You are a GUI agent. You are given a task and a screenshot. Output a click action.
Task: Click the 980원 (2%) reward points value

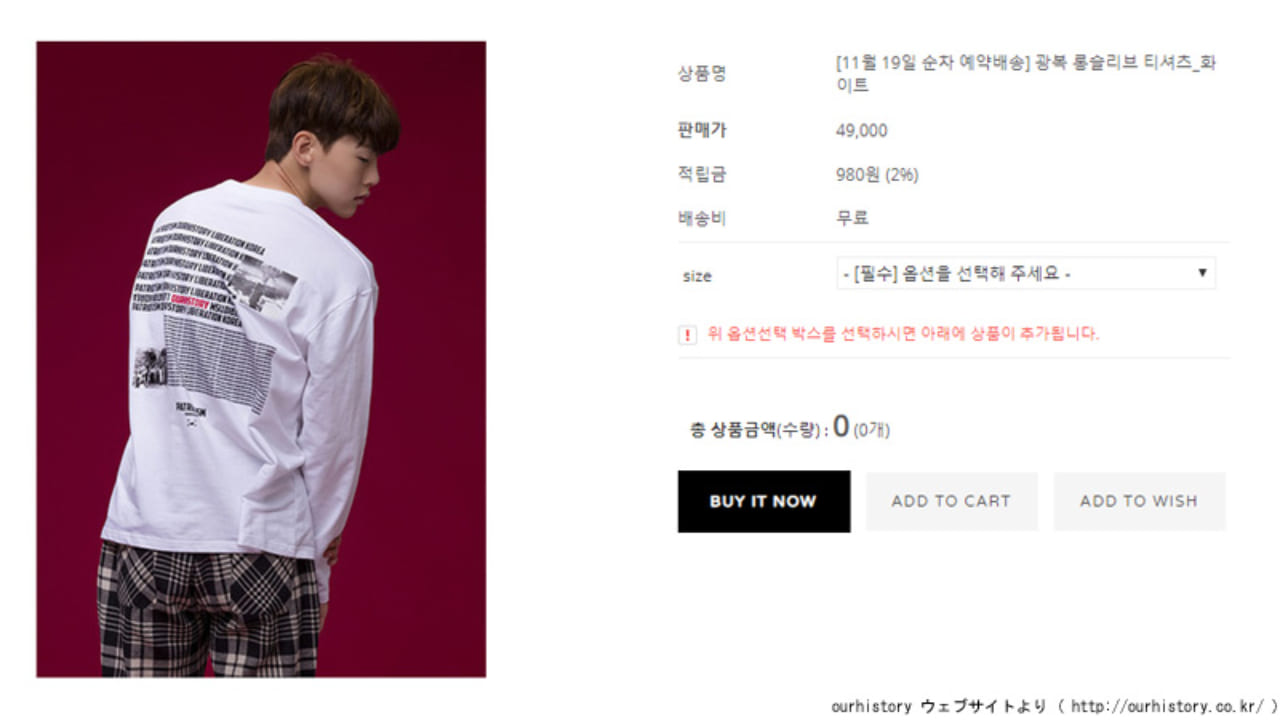[877, 175]
